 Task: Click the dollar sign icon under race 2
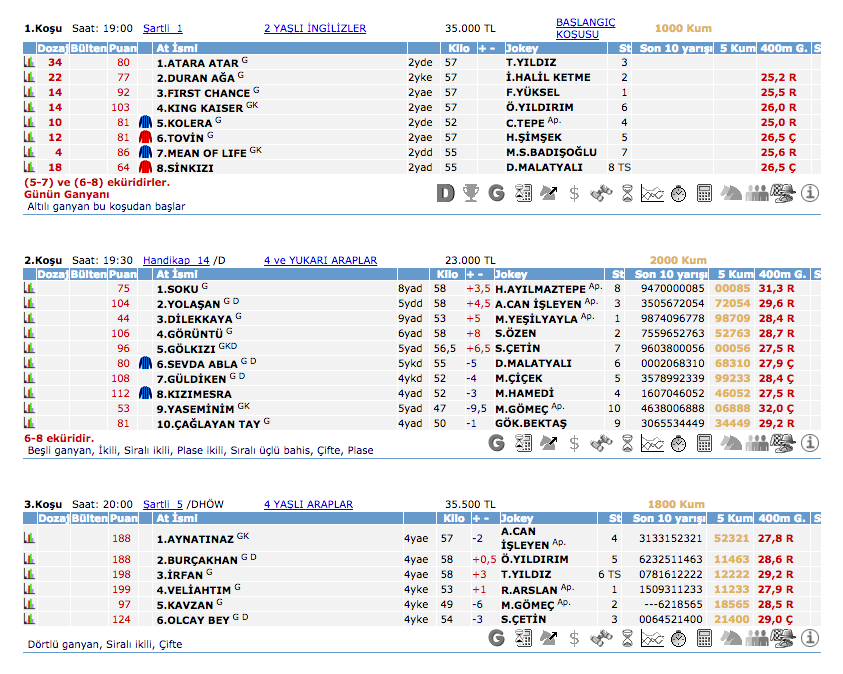tap(574, 443)
